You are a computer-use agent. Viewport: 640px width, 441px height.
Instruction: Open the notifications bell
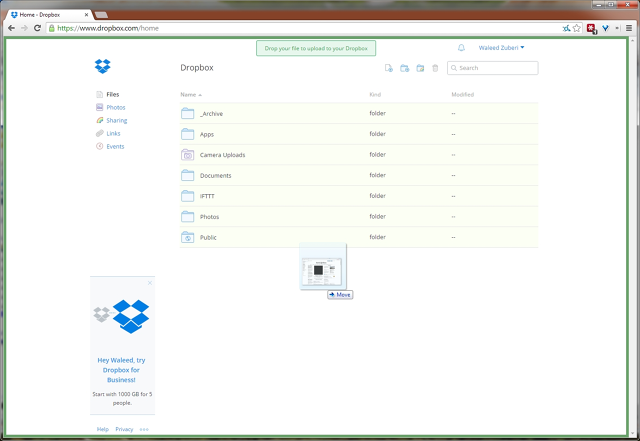click(x=461, y=47)
